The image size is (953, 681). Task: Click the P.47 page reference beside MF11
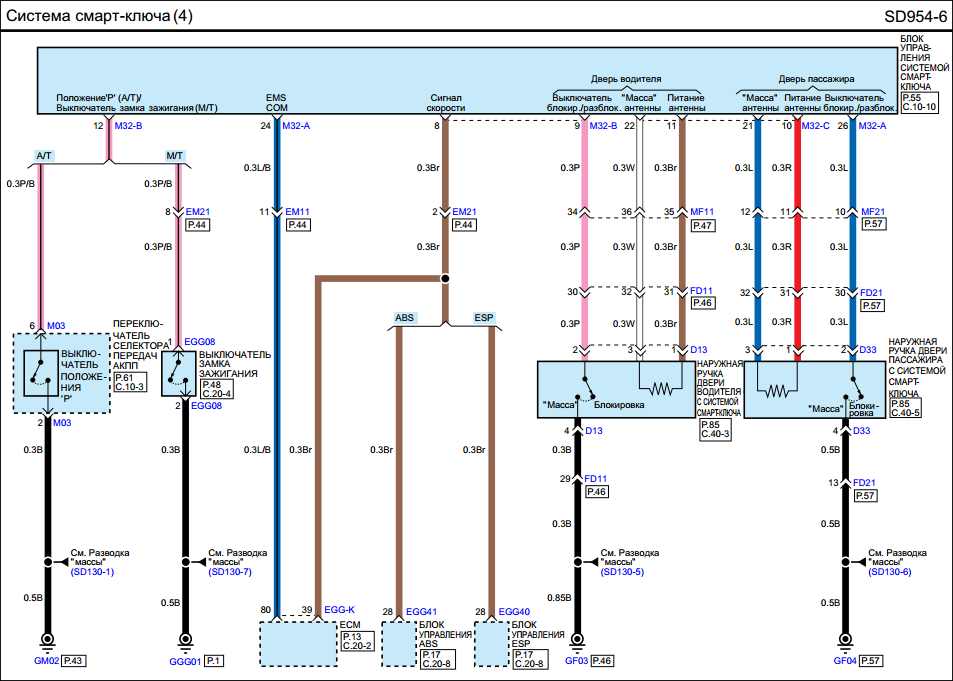pyautogui.click(x=702, y=227)
